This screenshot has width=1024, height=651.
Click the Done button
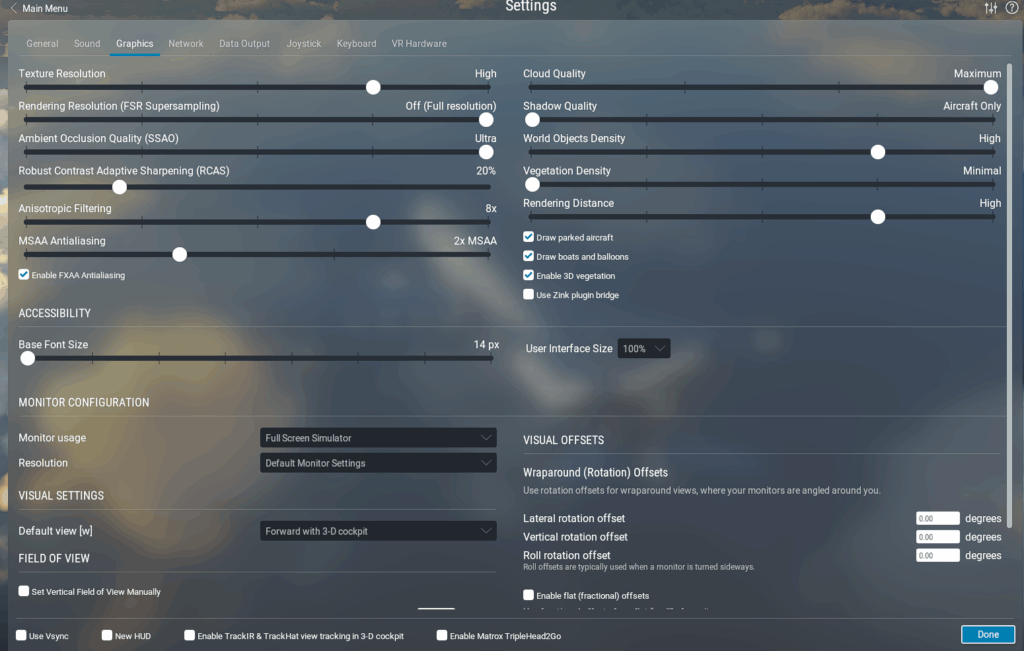[x=987, y=635]
